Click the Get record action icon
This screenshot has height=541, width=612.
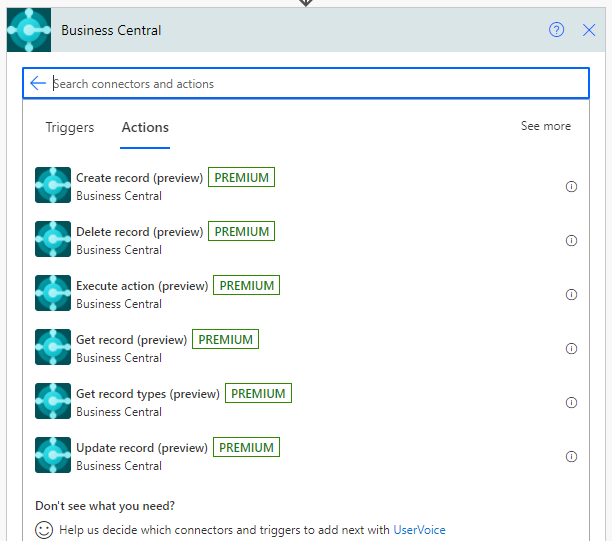tap(53, 347)
